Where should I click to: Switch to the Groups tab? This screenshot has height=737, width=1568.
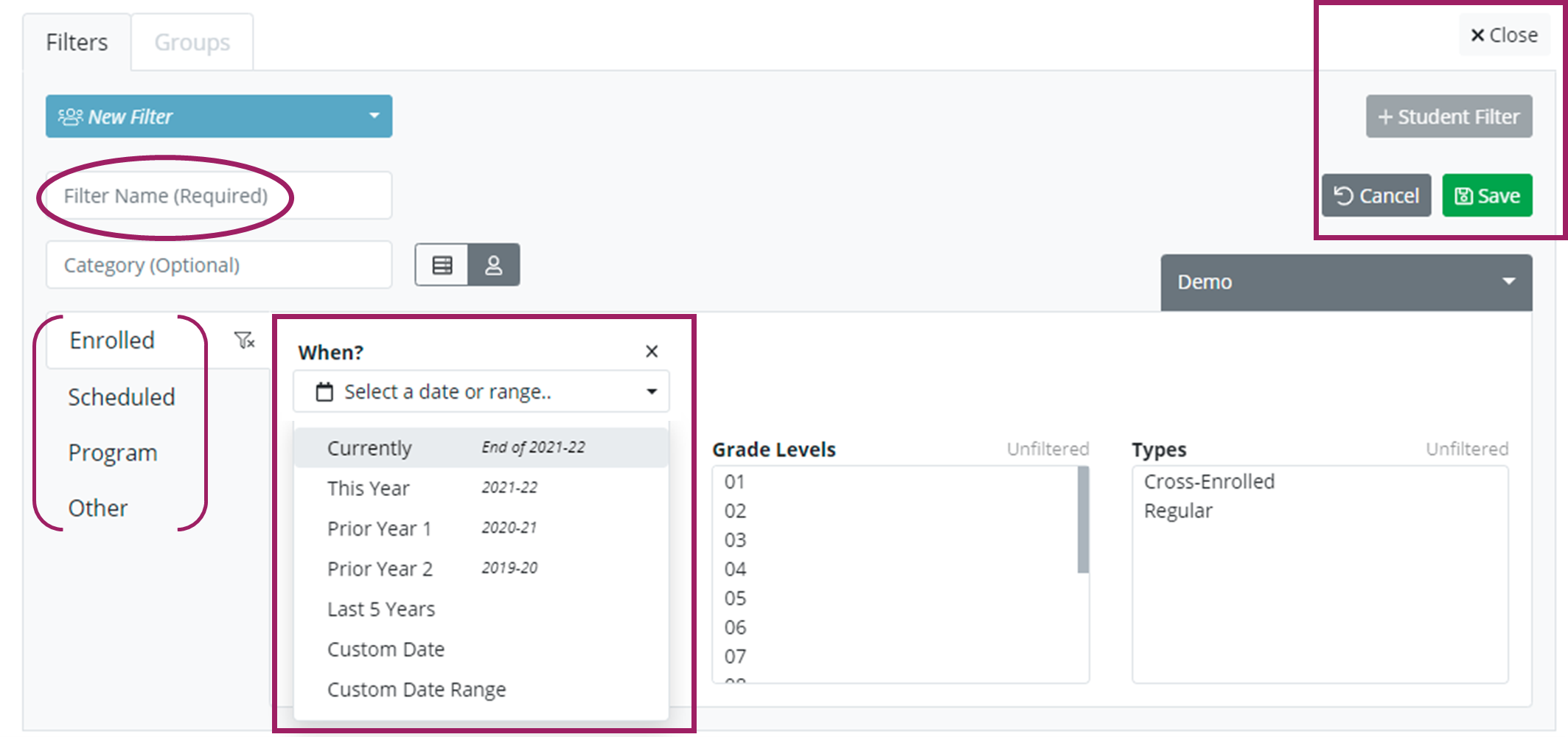tap(192, 43)
